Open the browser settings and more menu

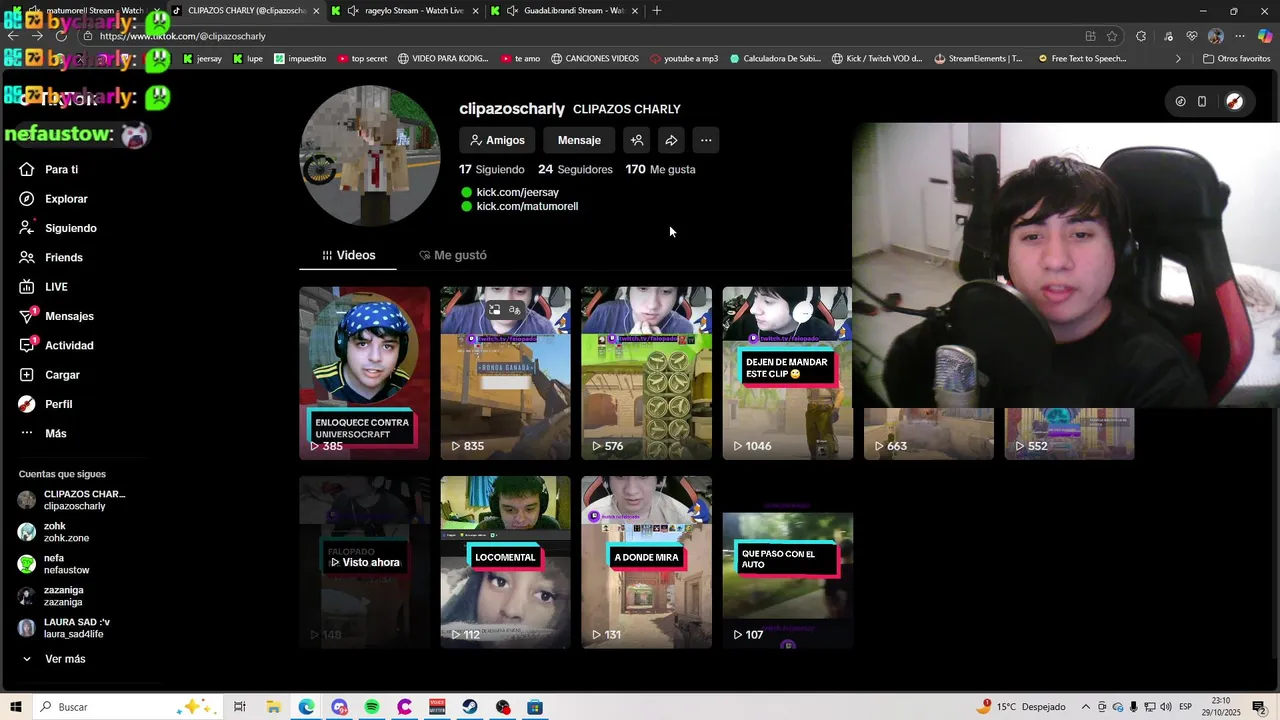tap(1240, 36)
